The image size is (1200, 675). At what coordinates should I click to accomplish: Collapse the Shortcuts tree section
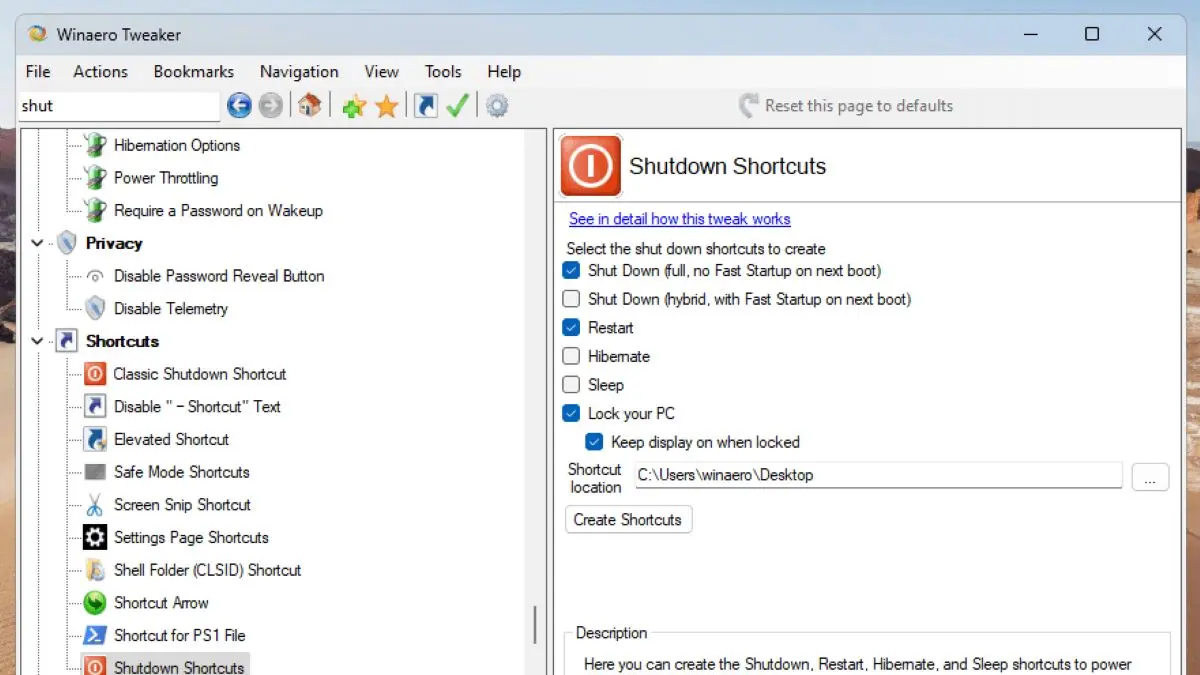(x=38, y=341)
